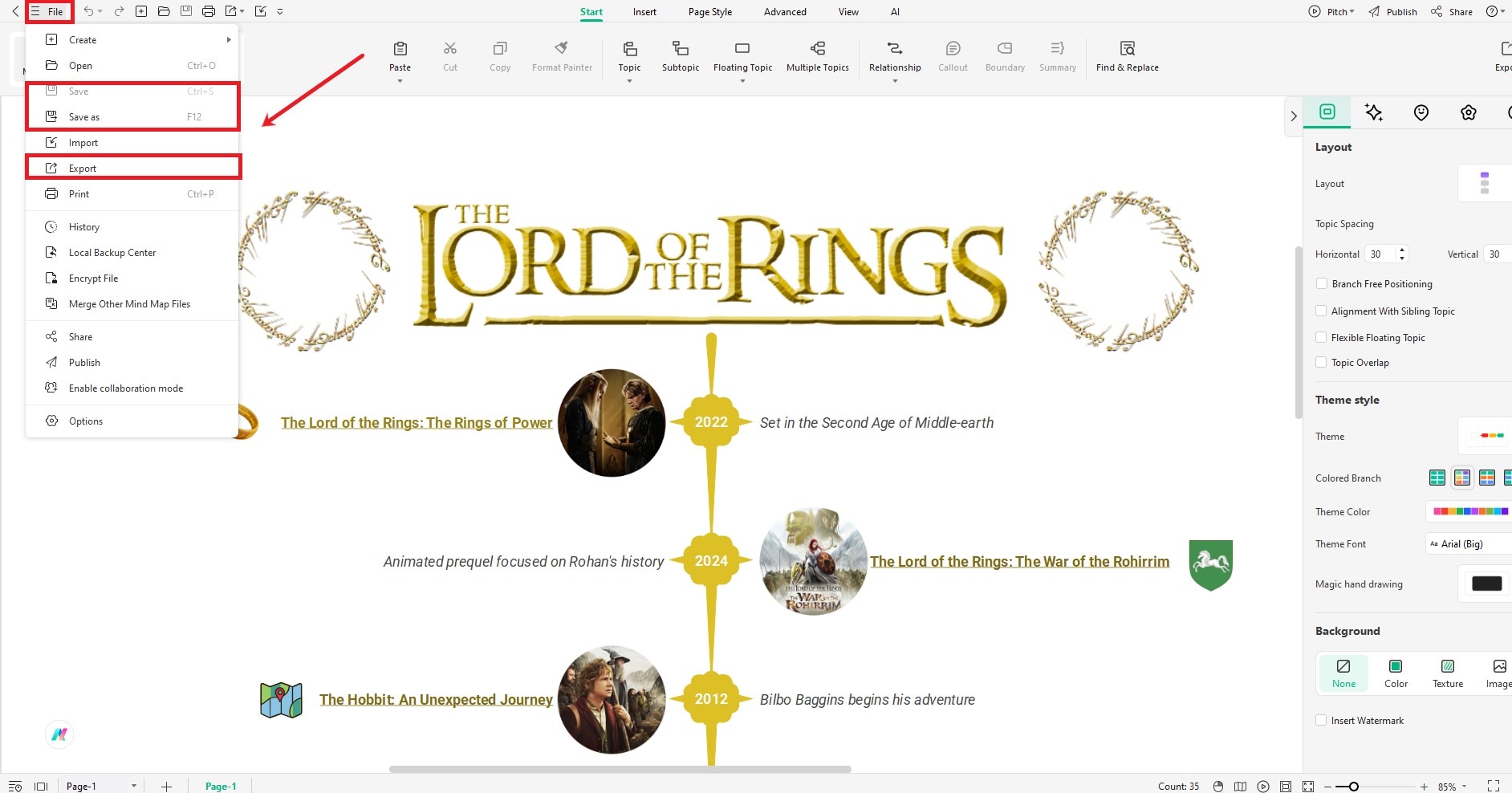Insert a Subtopic from the toolbar

681,56
